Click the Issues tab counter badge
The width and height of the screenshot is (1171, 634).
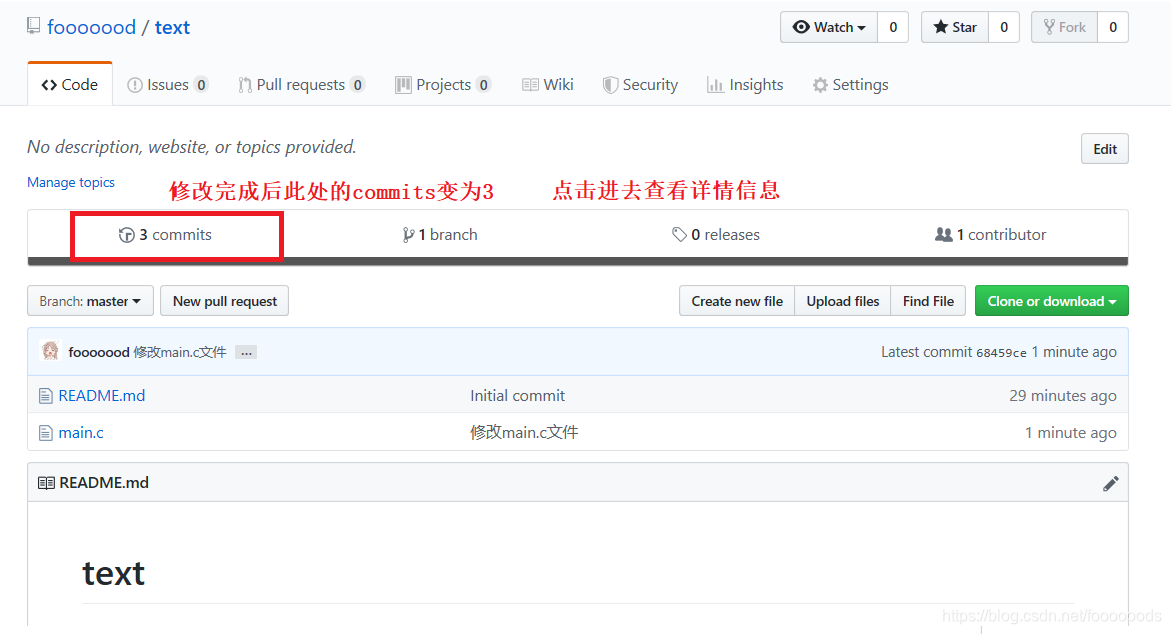coord(201,85)
